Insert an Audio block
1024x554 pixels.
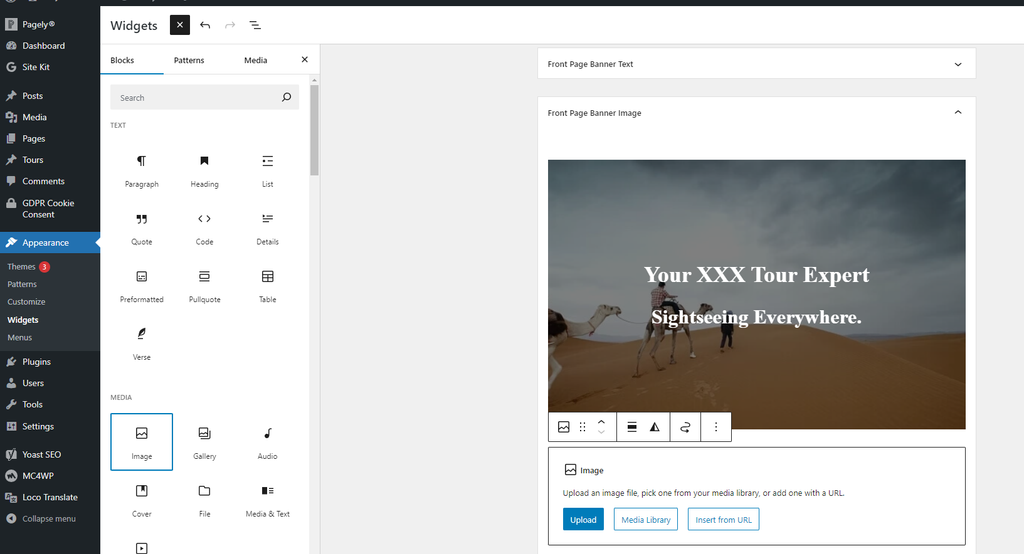click(x=268, y=442)
